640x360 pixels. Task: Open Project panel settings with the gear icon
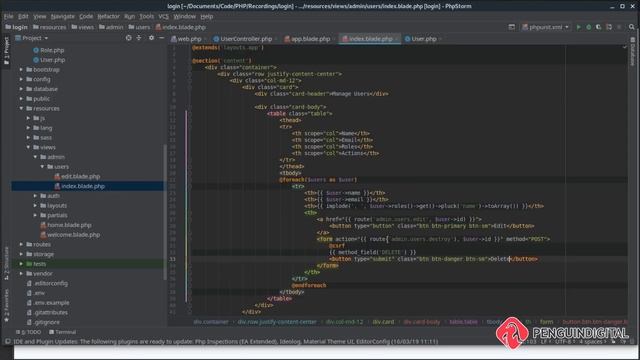click(151, 38)
